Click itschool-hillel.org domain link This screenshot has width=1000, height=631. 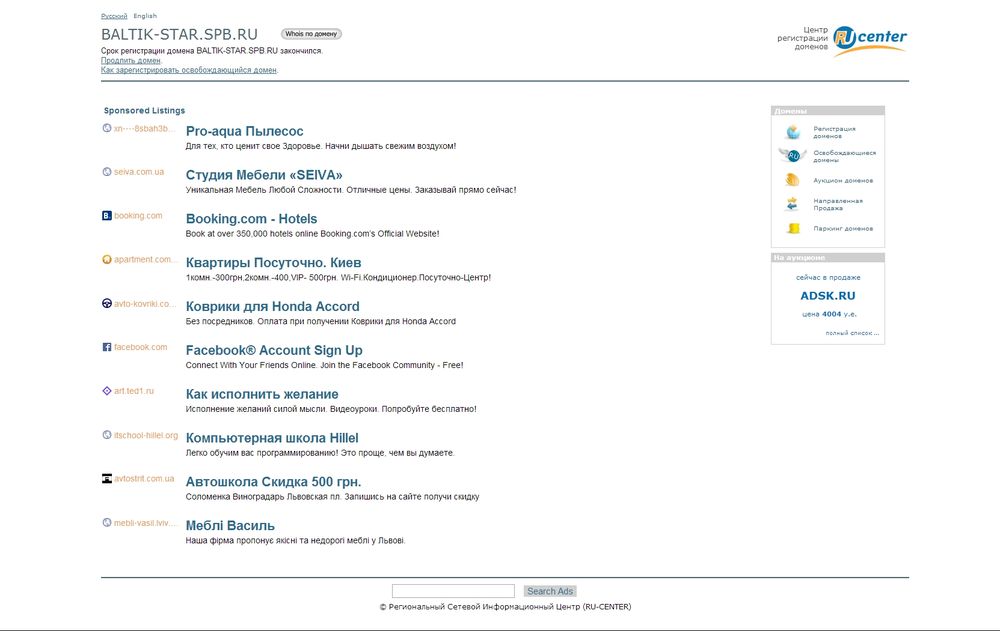(x=146, y=435)
